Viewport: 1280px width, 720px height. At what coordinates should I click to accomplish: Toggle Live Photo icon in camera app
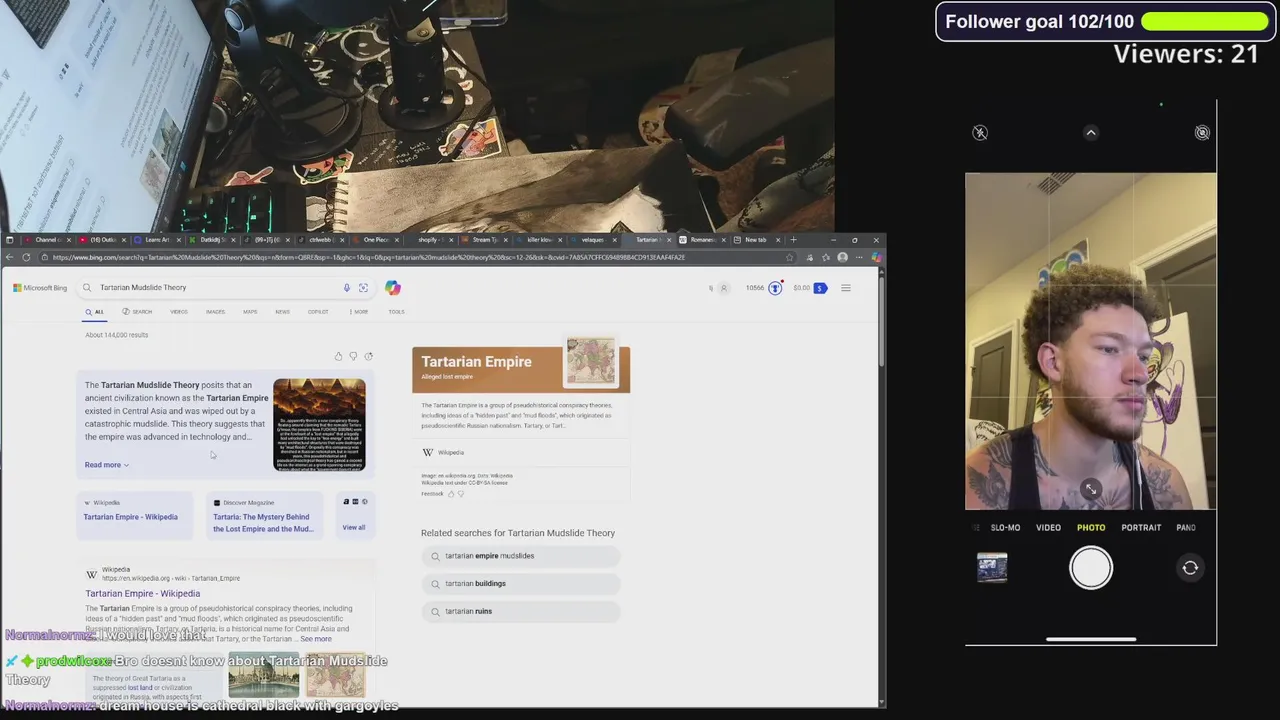pyautogui.click(x=1202, y=133)
